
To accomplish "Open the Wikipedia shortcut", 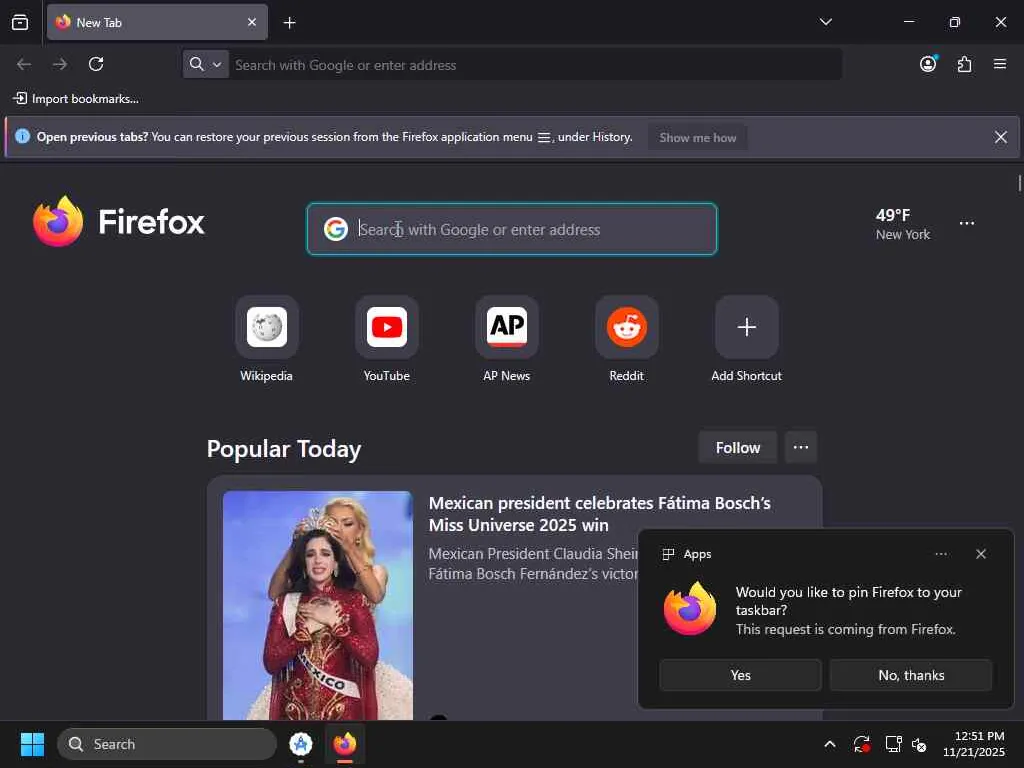I will click(x=266, y=340).
